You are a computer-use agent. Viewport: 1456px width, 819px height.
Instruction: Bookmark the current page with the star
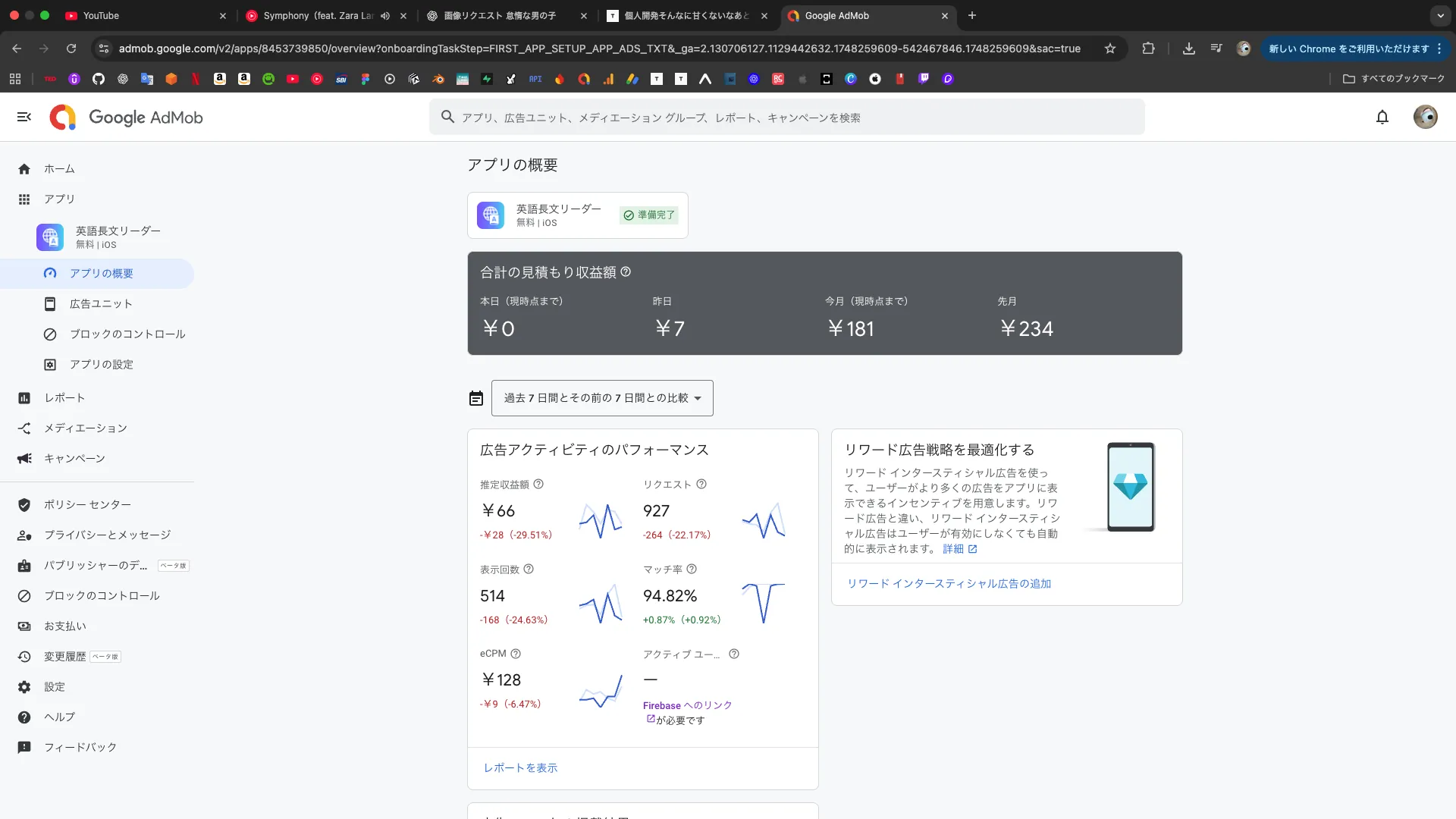(1110, 49)
